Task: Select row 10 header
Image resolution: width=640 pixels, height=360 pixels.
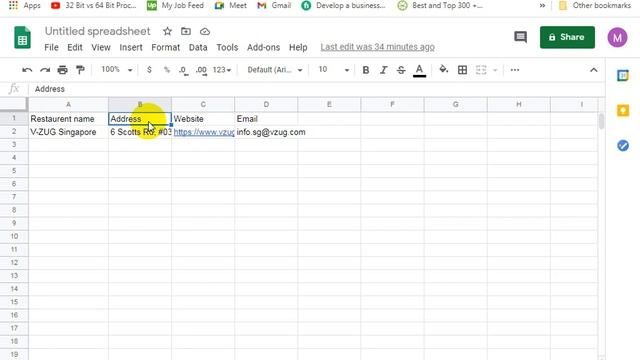Action: (x=14, y=236)
